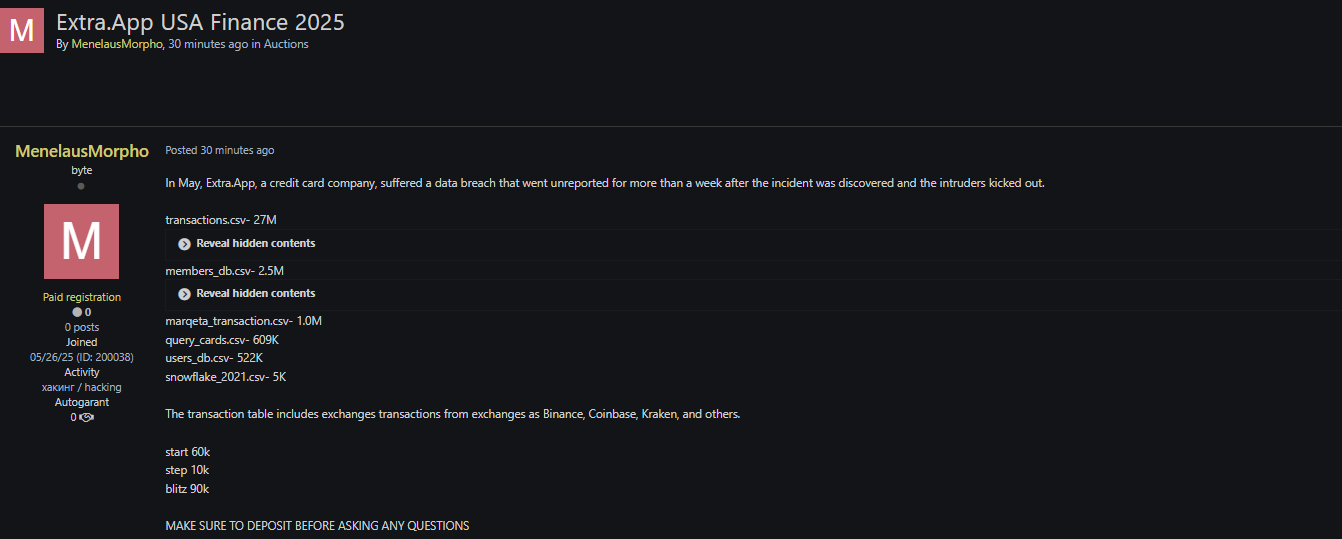Click the circular arrow icon under transactions.csv

pos(185,244)
